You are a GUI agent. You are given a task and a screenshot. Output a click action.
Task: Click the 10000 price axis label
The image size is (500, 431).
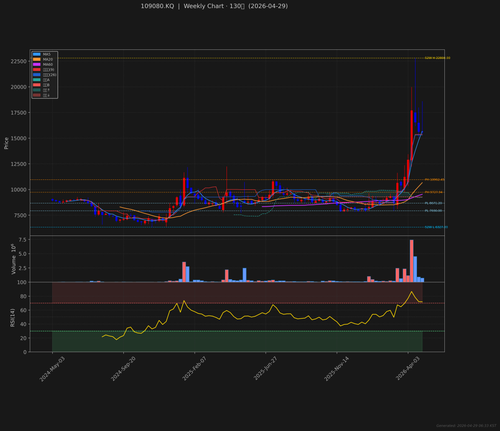pos(18,190)
